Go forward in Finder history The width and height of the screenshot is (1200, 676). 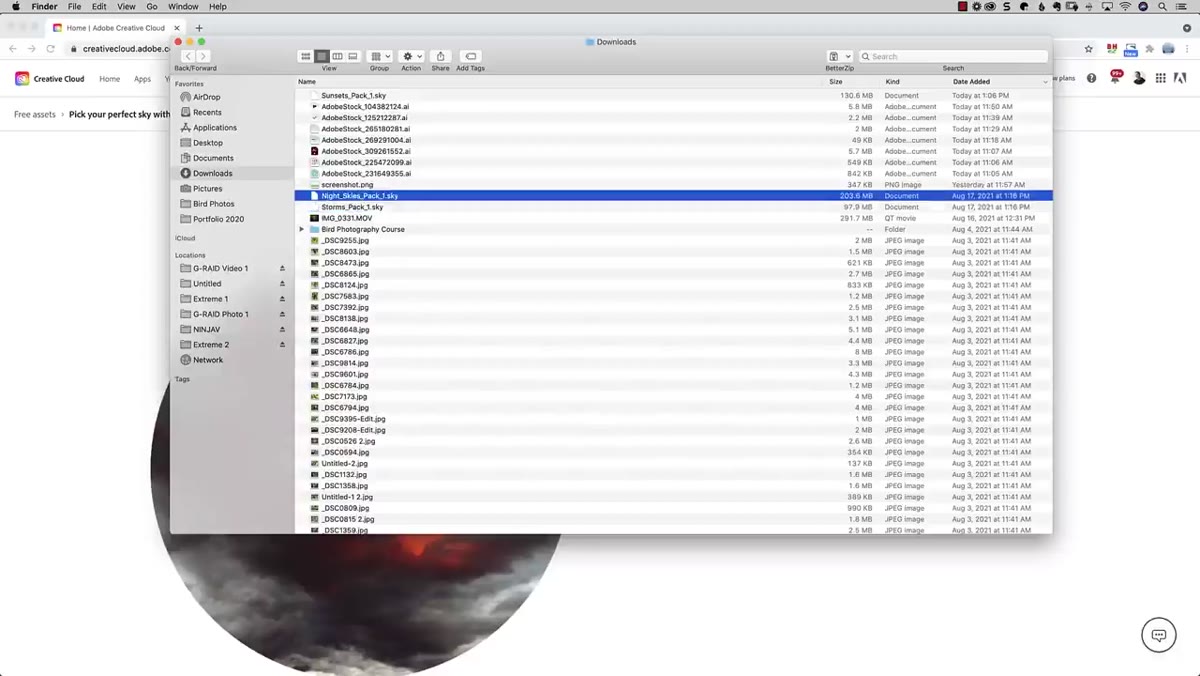coord(203,57)
